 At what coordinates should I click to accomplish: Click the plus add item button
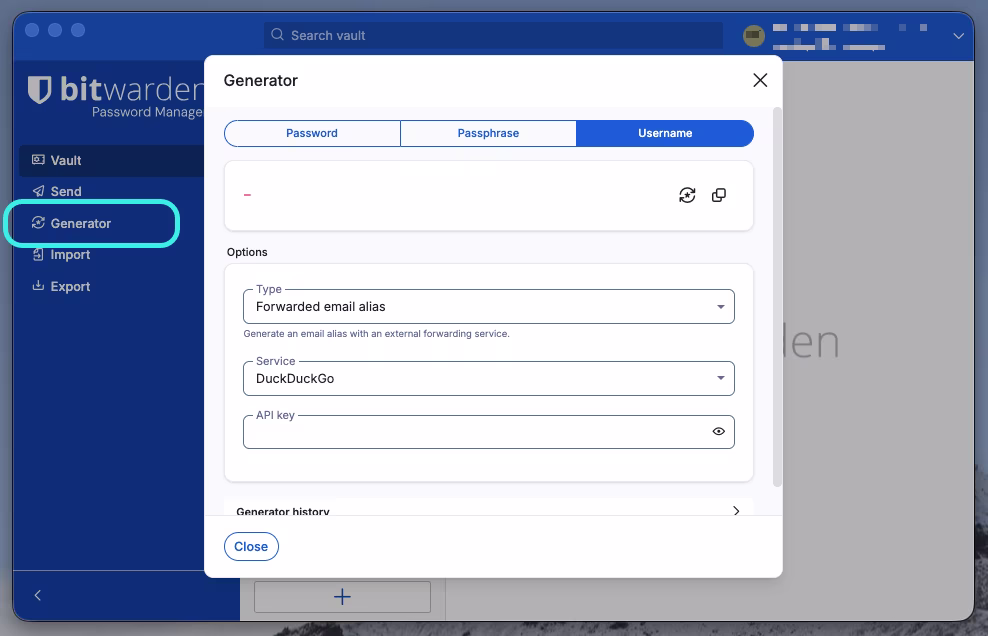[342, 596]
